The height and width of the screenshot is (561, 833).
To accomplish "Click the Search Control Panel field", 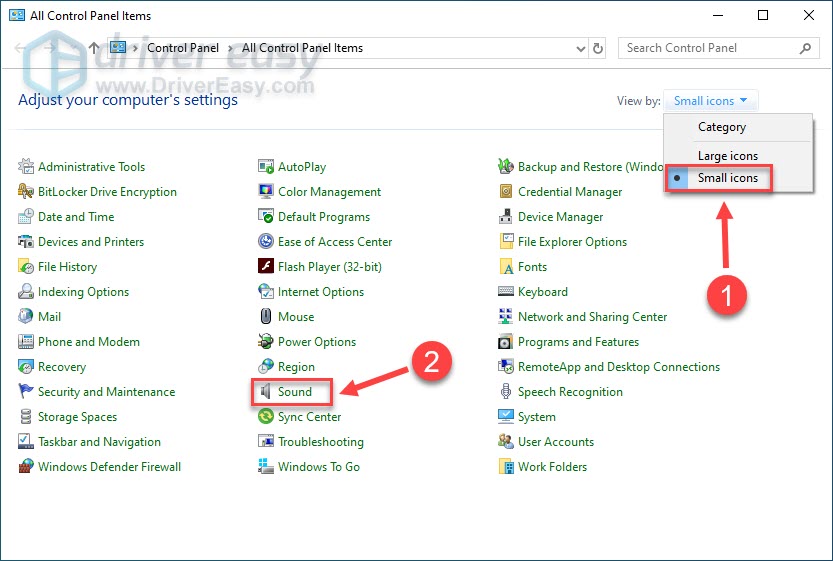I will [710, 48].
